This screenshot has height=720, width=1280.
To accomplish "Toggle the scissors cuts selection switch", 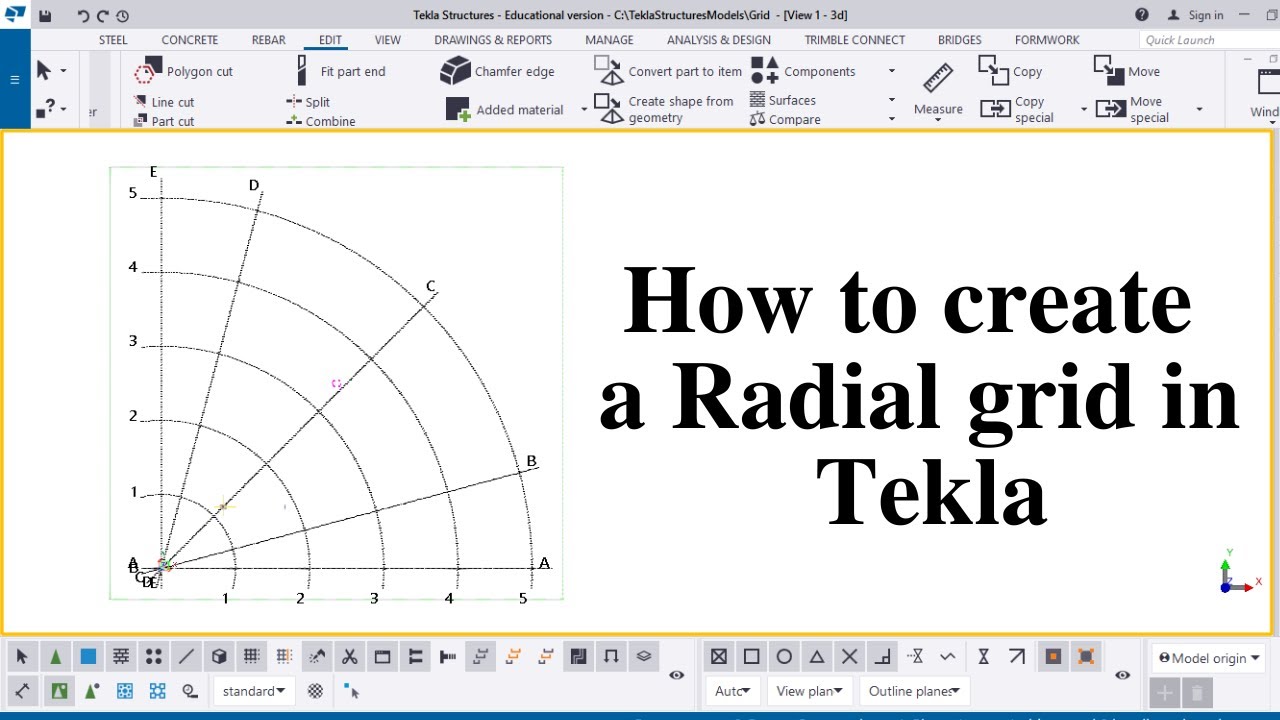I will 349,657.
